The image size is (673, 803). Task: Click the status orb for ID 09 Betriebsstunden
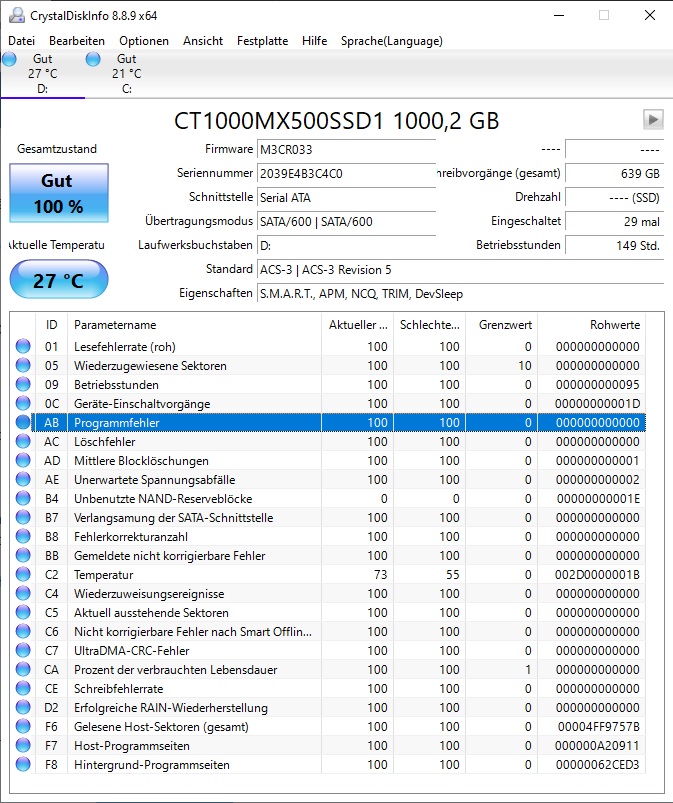coord(23,385)
